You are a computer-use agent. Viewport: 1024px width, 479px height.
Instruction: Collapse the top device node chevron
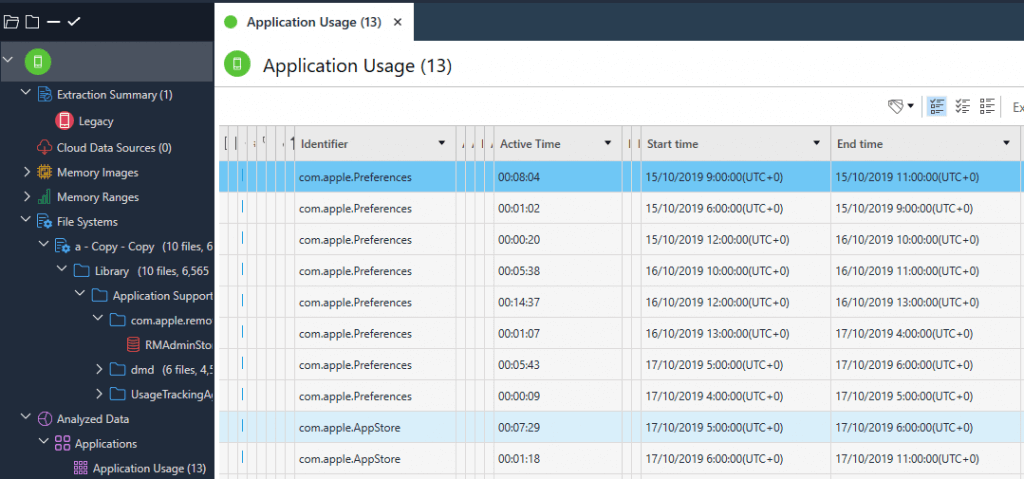pos(8,59)
